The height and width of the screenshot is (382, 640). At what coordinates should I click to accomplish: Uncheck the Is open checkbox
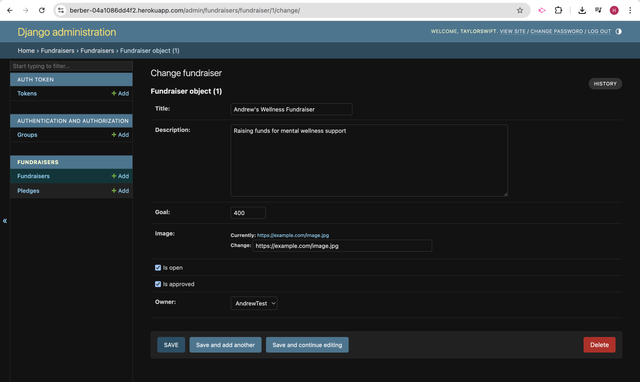point(158,268)
